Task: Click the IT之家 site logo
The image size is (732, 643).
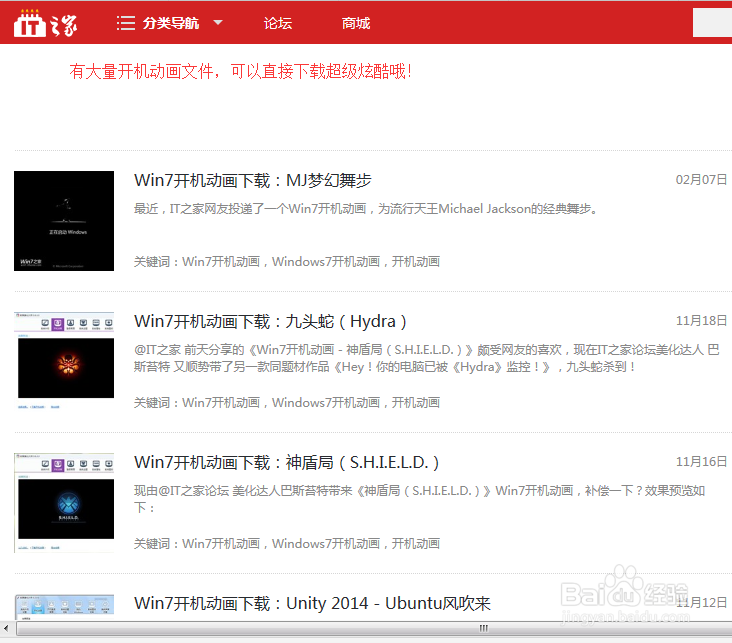Action: click(45, 23)
